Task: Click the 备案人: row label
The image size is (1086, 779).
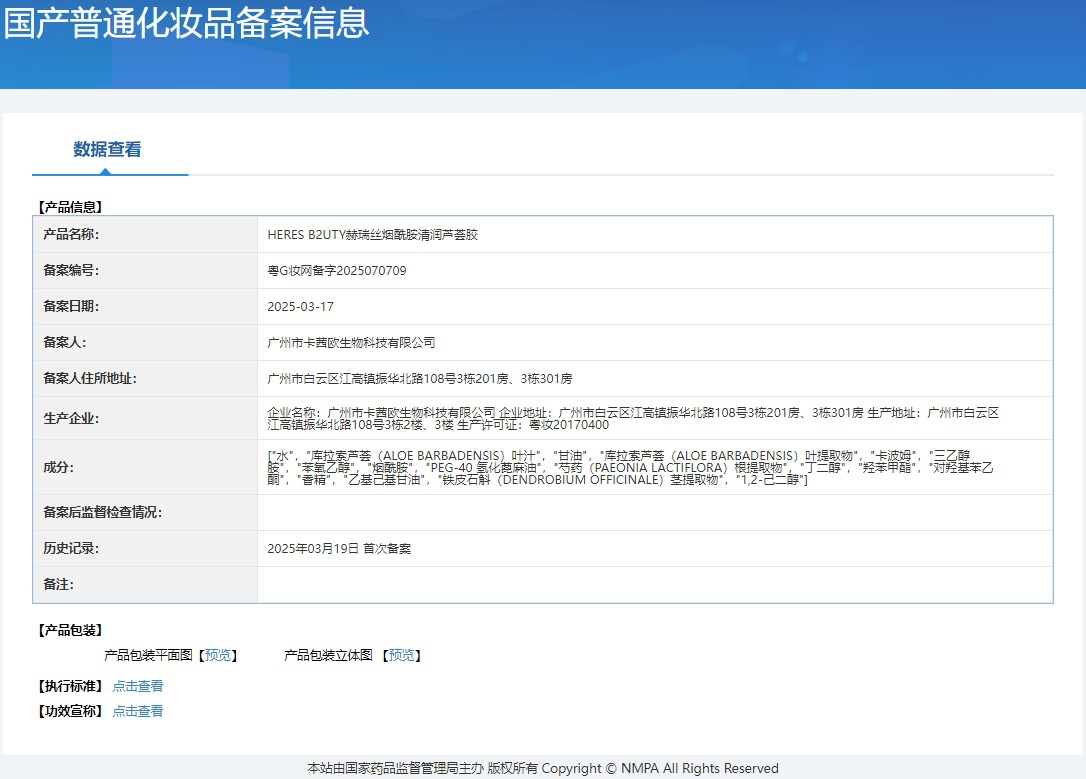Action: point(64,343)
